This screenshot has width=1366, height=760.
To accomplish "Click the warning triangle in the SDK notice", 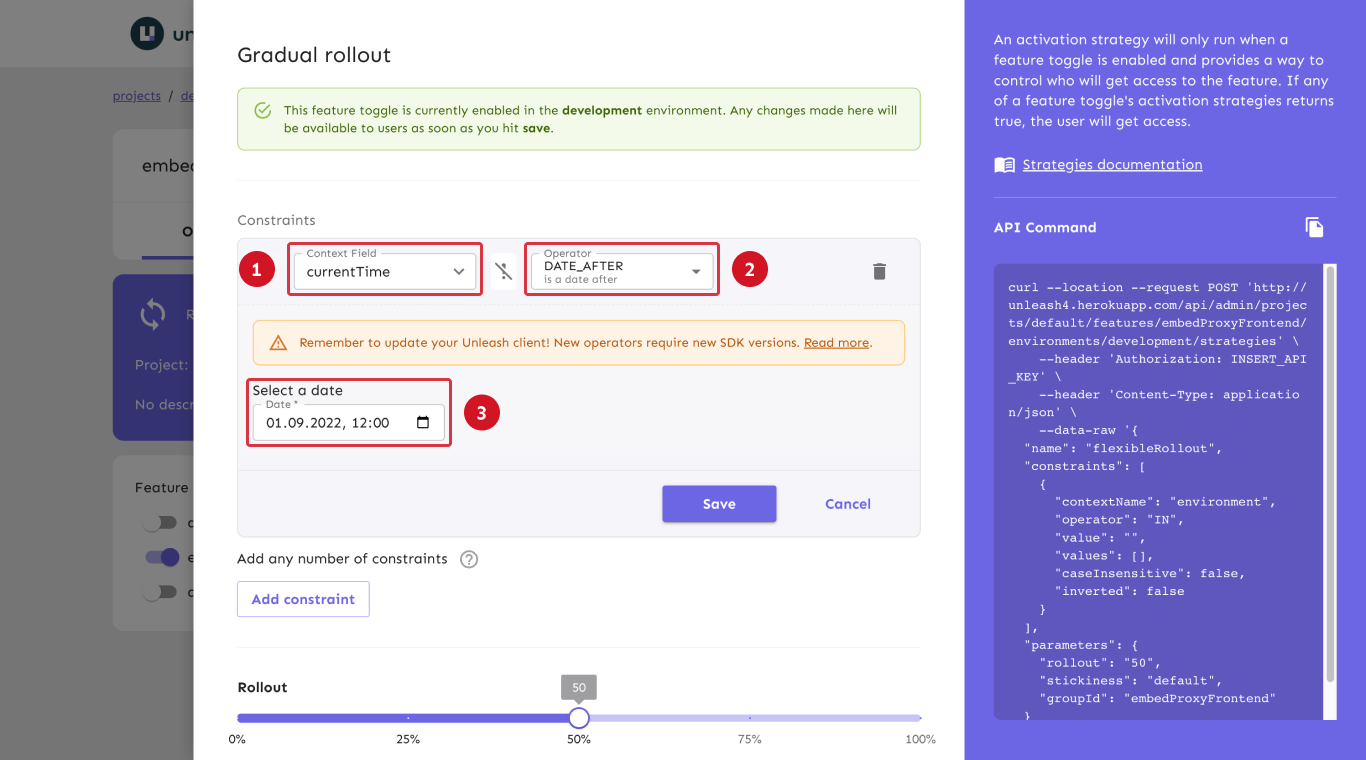I will [x=277, y=342].
